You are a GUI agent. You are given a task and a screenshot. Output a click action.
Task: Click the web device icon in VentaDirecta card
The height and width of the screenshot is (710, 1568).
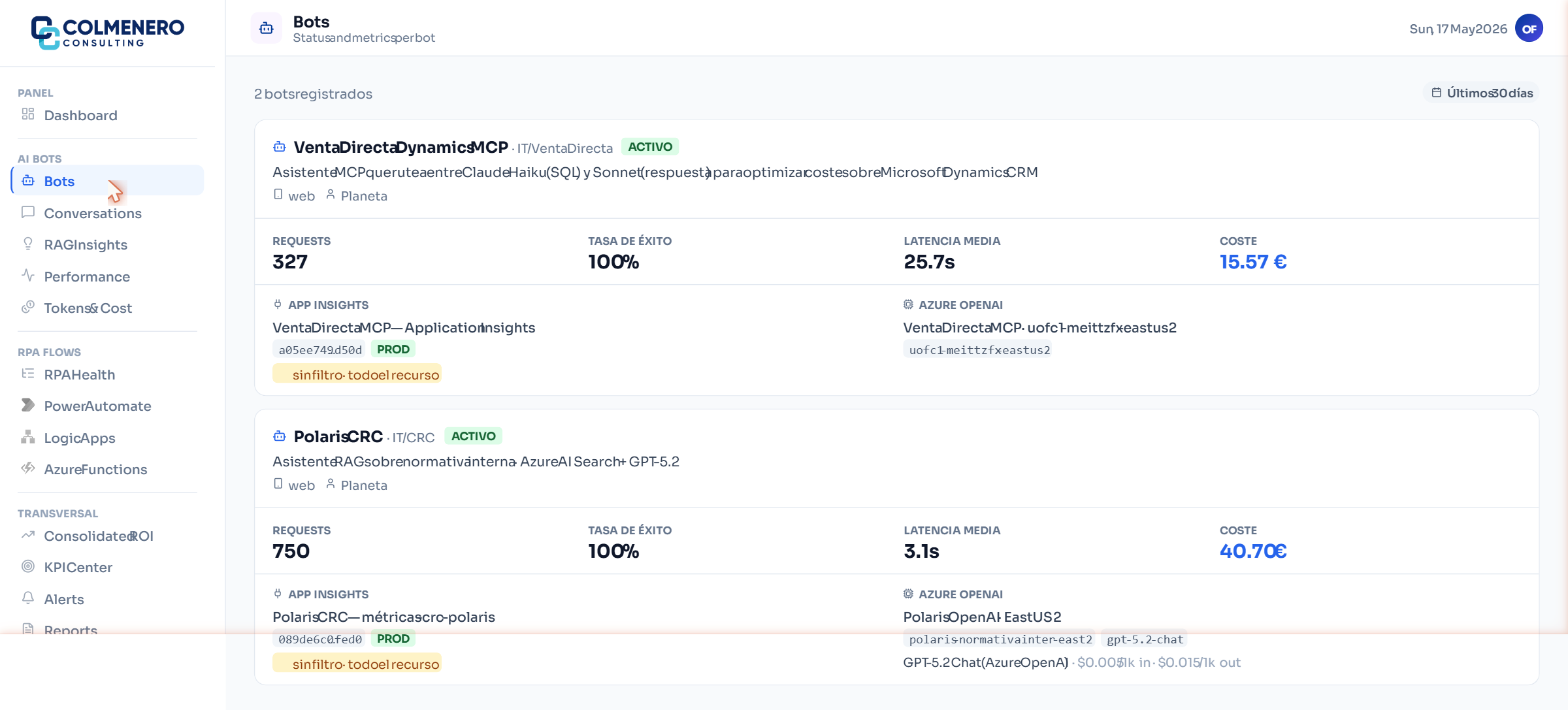(x=278, y=195)
